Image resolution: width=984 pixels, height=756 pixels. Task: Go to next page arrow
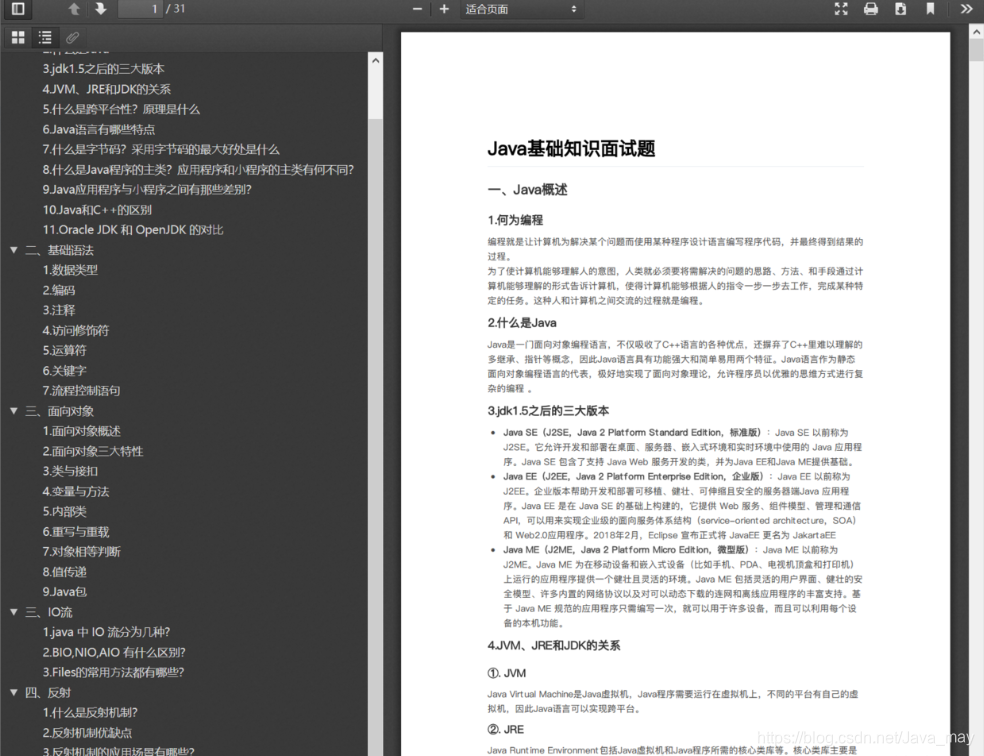click(100, 9)
